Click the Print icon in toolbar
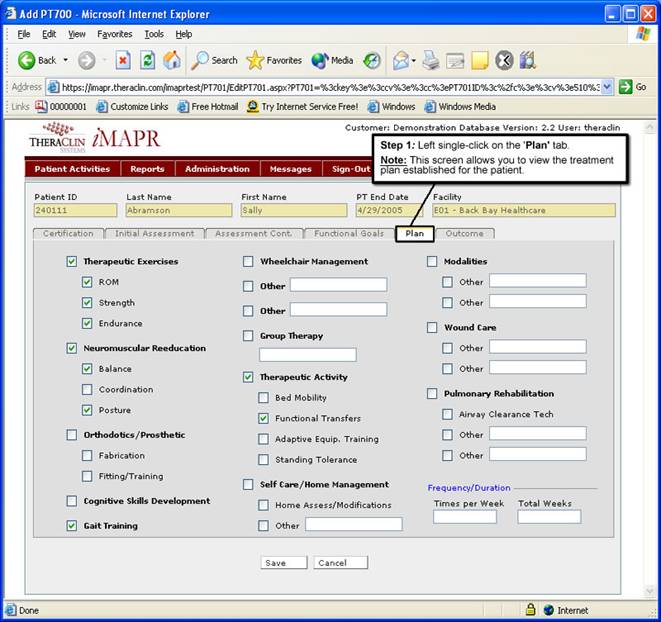This screenshot has width=661, height=622. (430, 60)
